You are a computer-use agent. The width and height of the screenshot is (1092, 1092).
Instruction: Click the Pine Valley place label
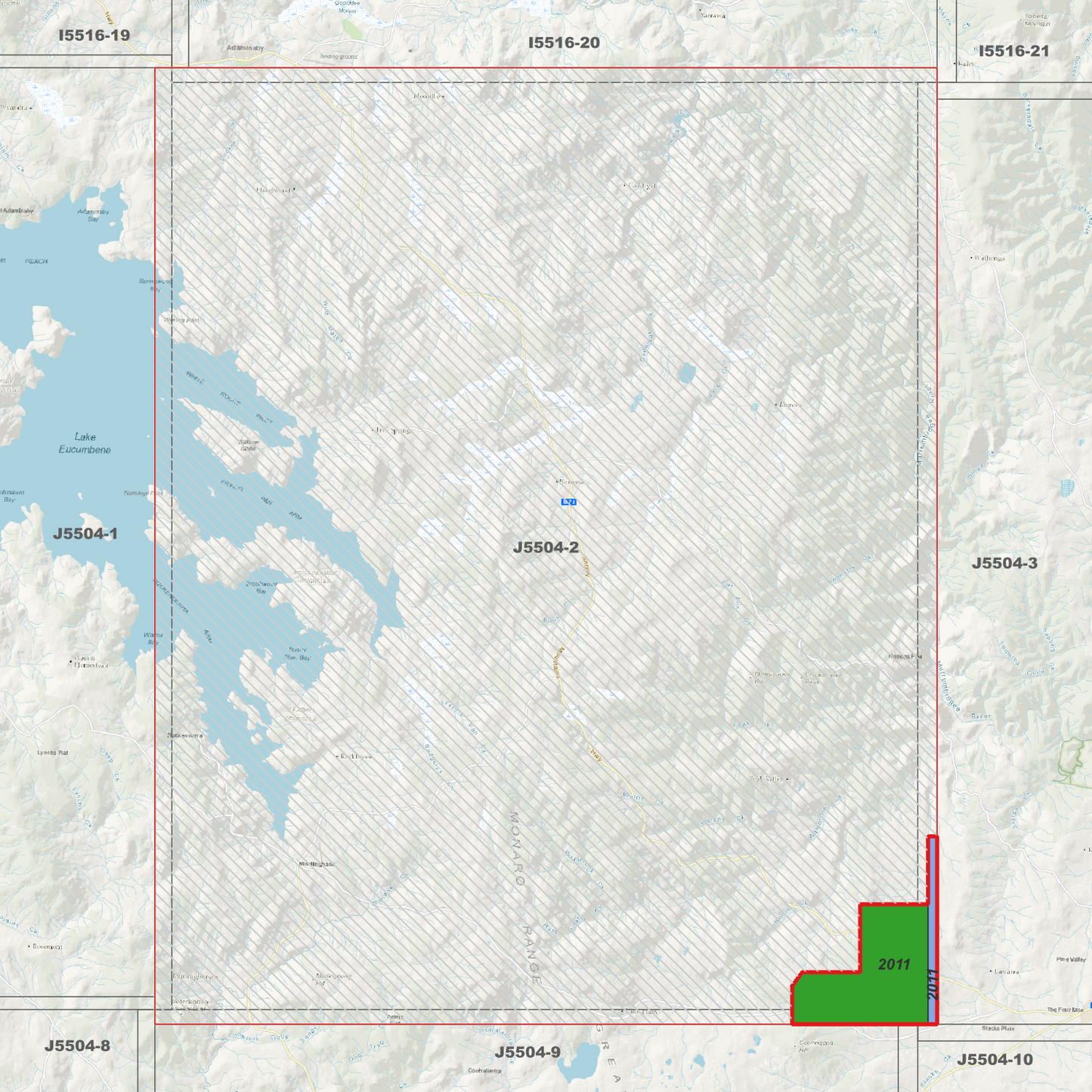click(1071, 960)
